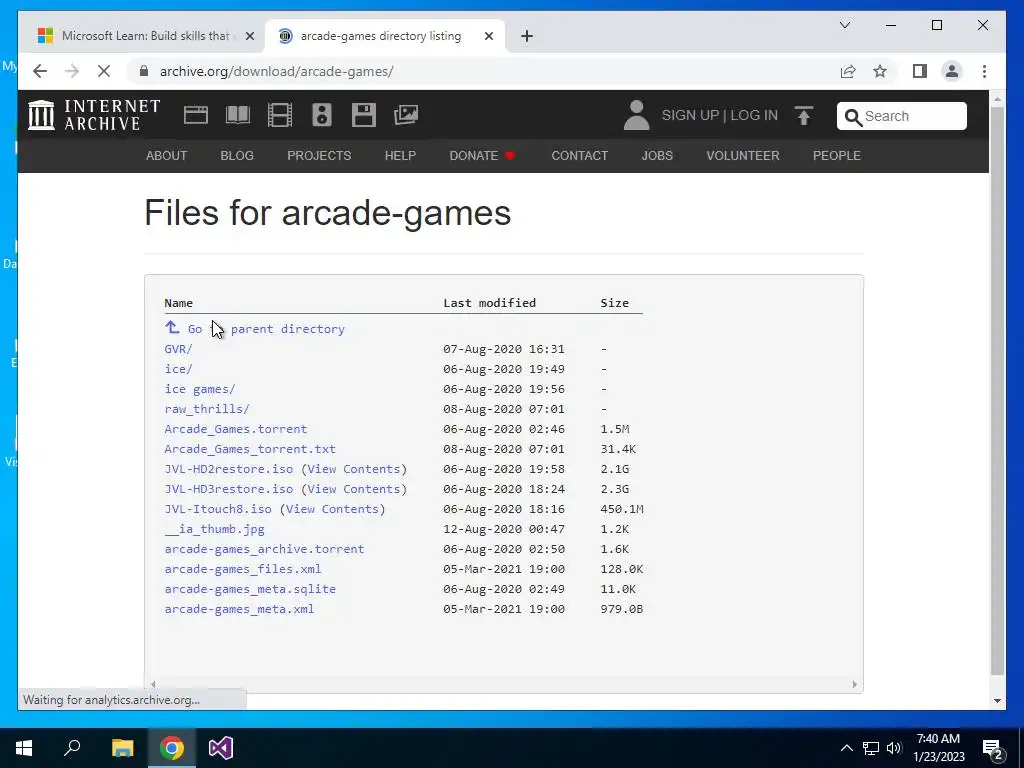
Task: Open the Chrome three-dot menu
Action: (x=984, y=71)
